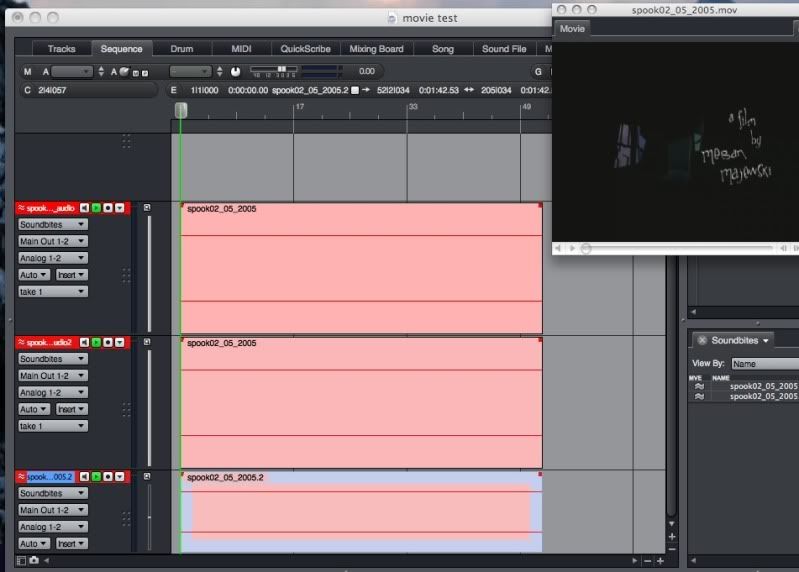Image resolution: width=799 pixels, height=572 pixels.
Task: Toggle the resize icon beside the spook...udio2 volume fader
Action: (x=147, y=342)
